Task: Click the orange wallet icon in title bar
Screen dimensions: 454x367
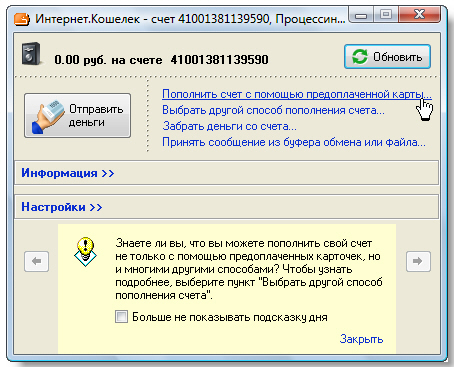Action: pyautogui.click(x=22, y=19)
